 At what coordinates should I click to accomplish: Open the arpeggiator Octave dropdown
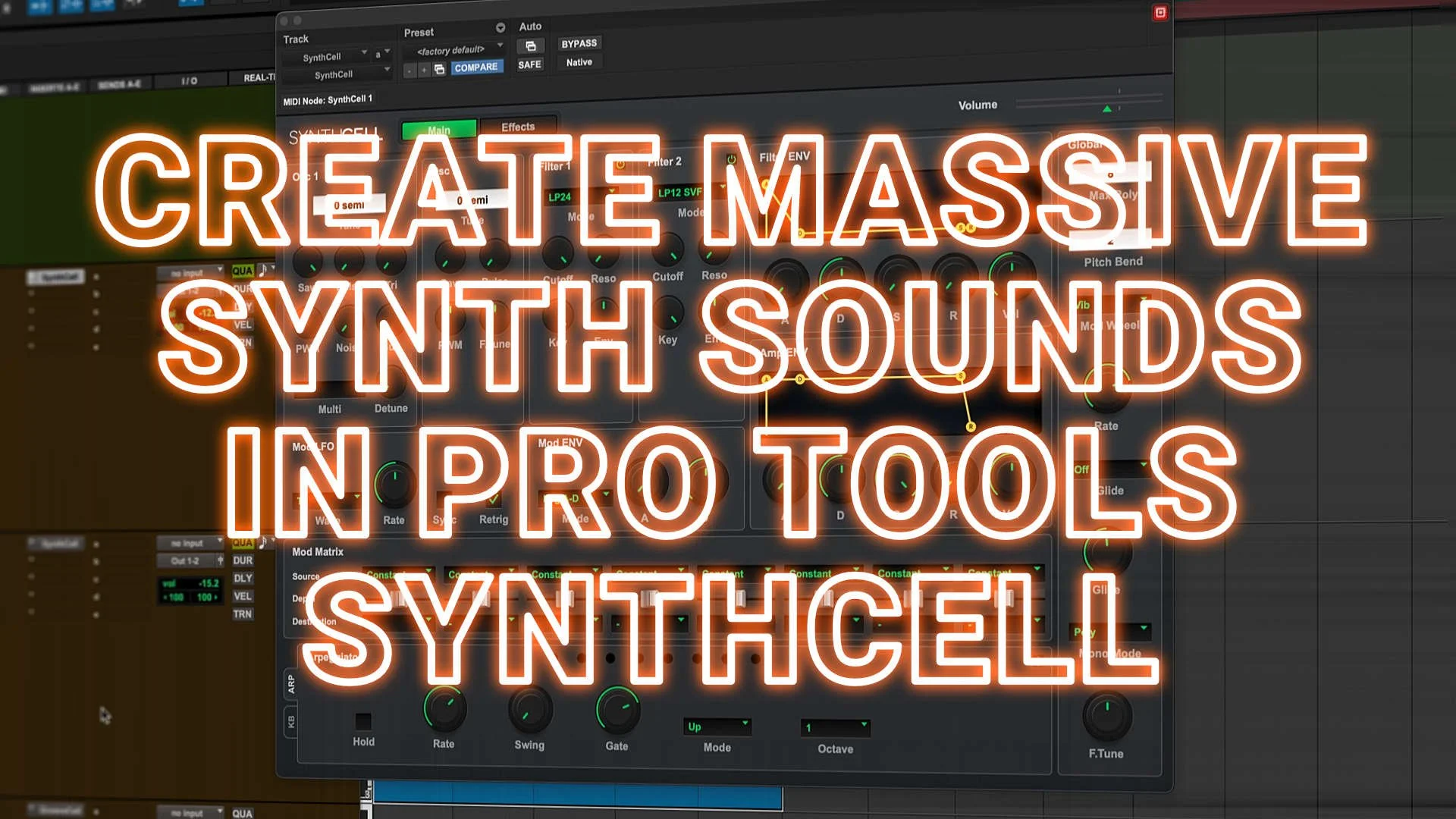pos(835,728)
